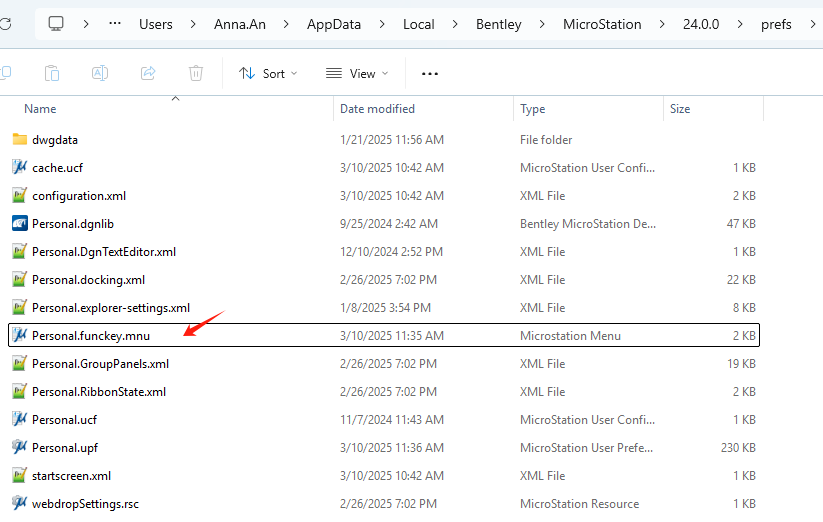Click the Refresh icon beside address bar

click(x=5, y=24)
